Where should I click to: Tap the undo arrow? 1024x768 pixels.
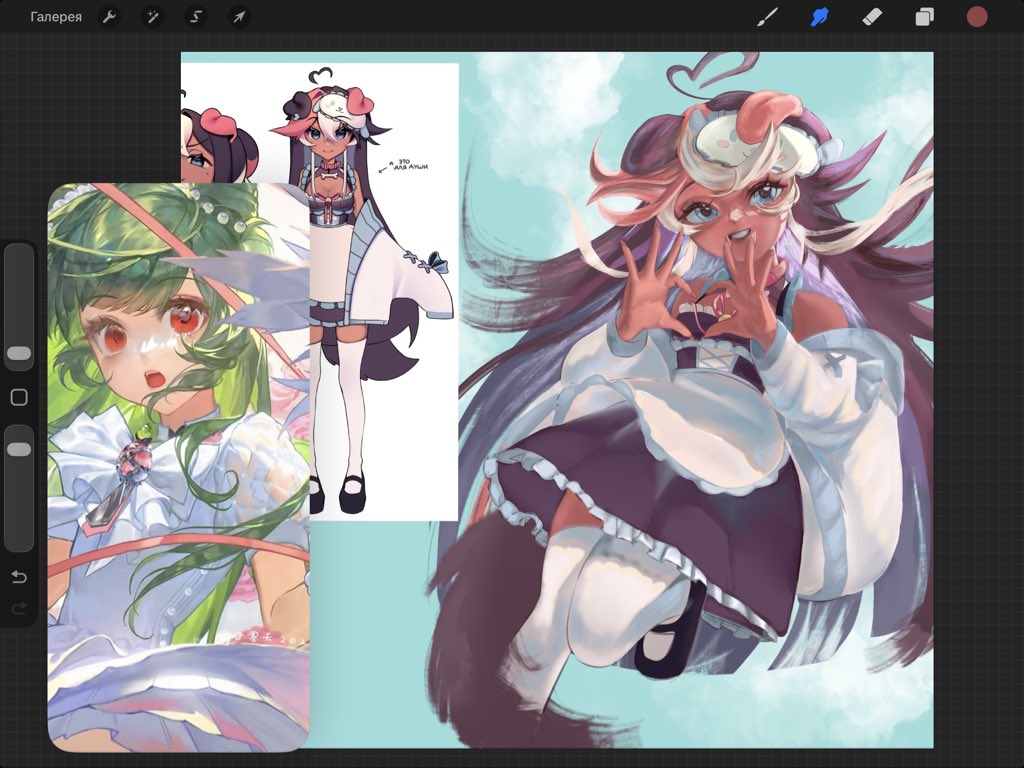coord(19,577)
